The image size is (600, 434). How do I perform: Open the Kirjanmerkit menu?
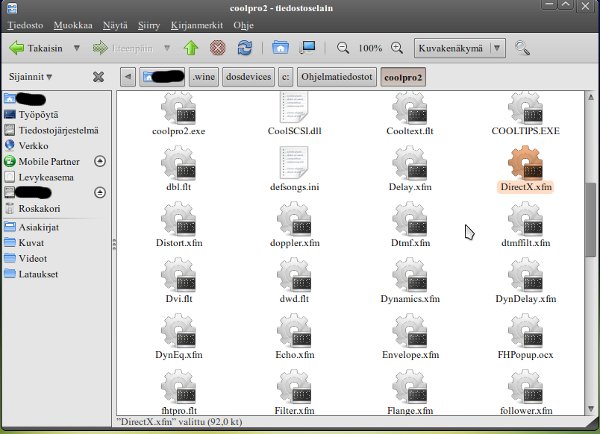click(197, 25)
